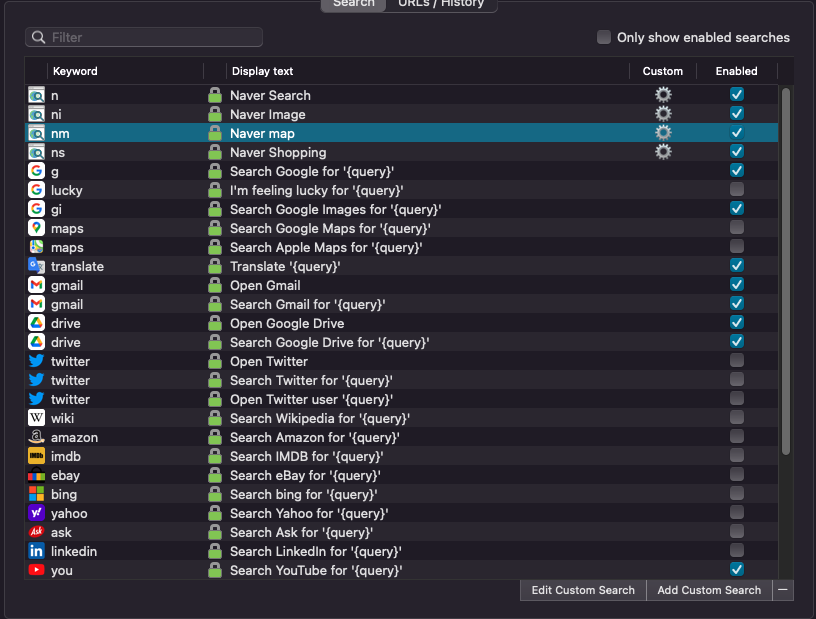Click the Apple Maps icon
816x619 pixels.
pyautogui.click(x=36, y=247)
